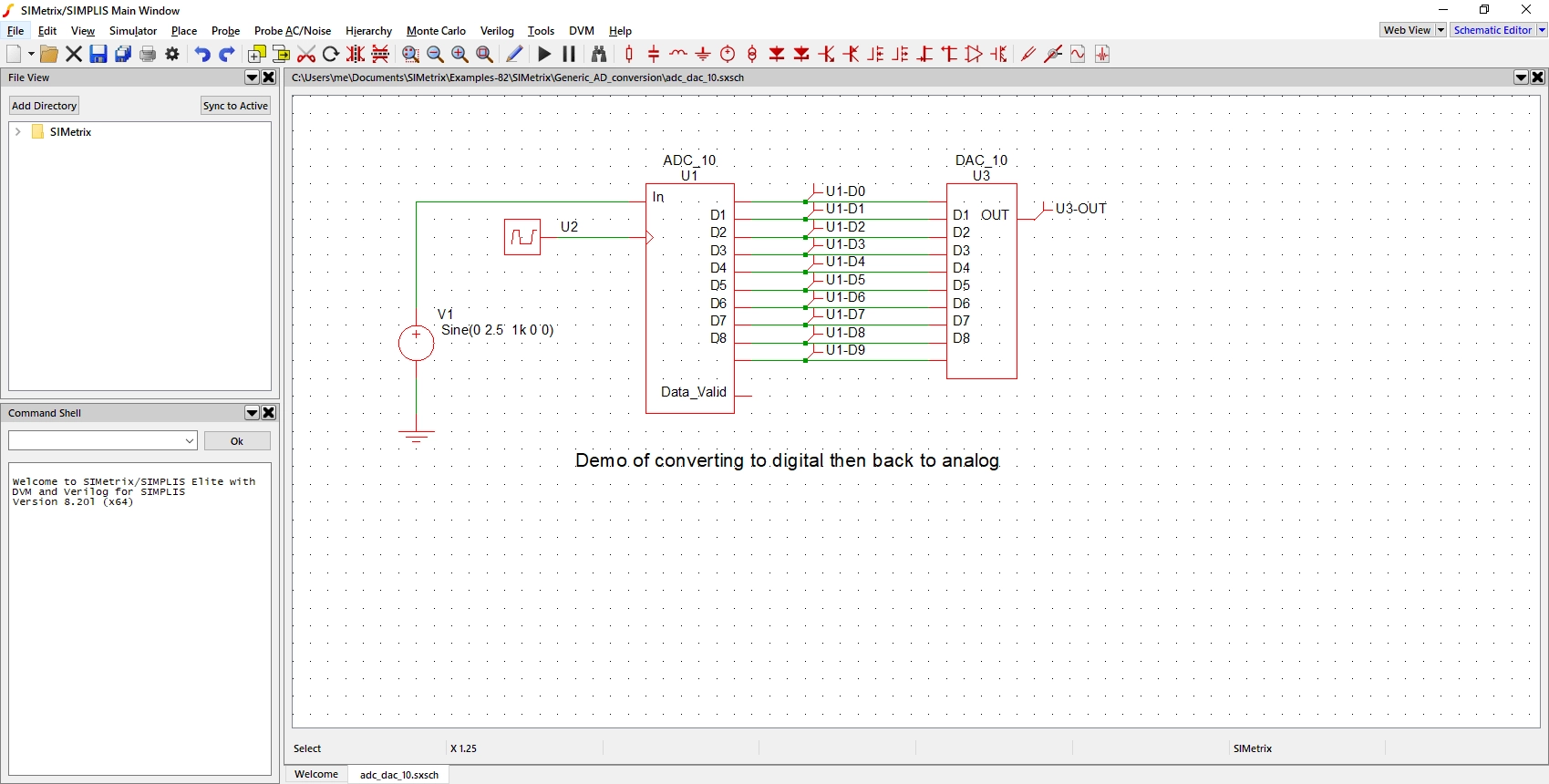Image resolution: width=1549 pixels, height=784 pixels.
Task: Create a new schematic with the blank page icon
Action: point(15,54)
